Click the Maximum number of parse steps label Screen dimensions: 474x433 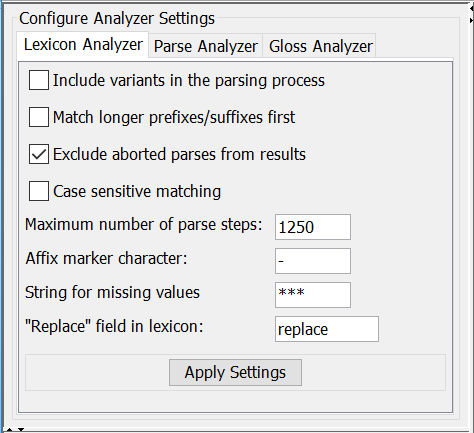[144, 225]
